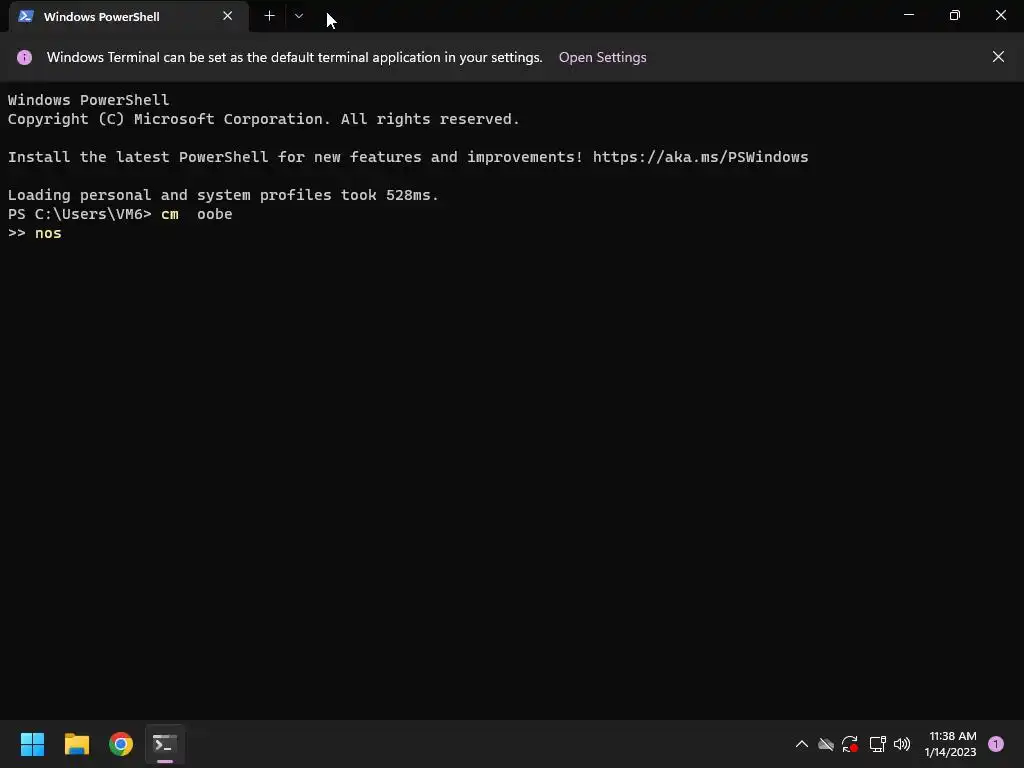Open the clock showing 11:38 AM
1024x768 pixels.
[950, 744]
